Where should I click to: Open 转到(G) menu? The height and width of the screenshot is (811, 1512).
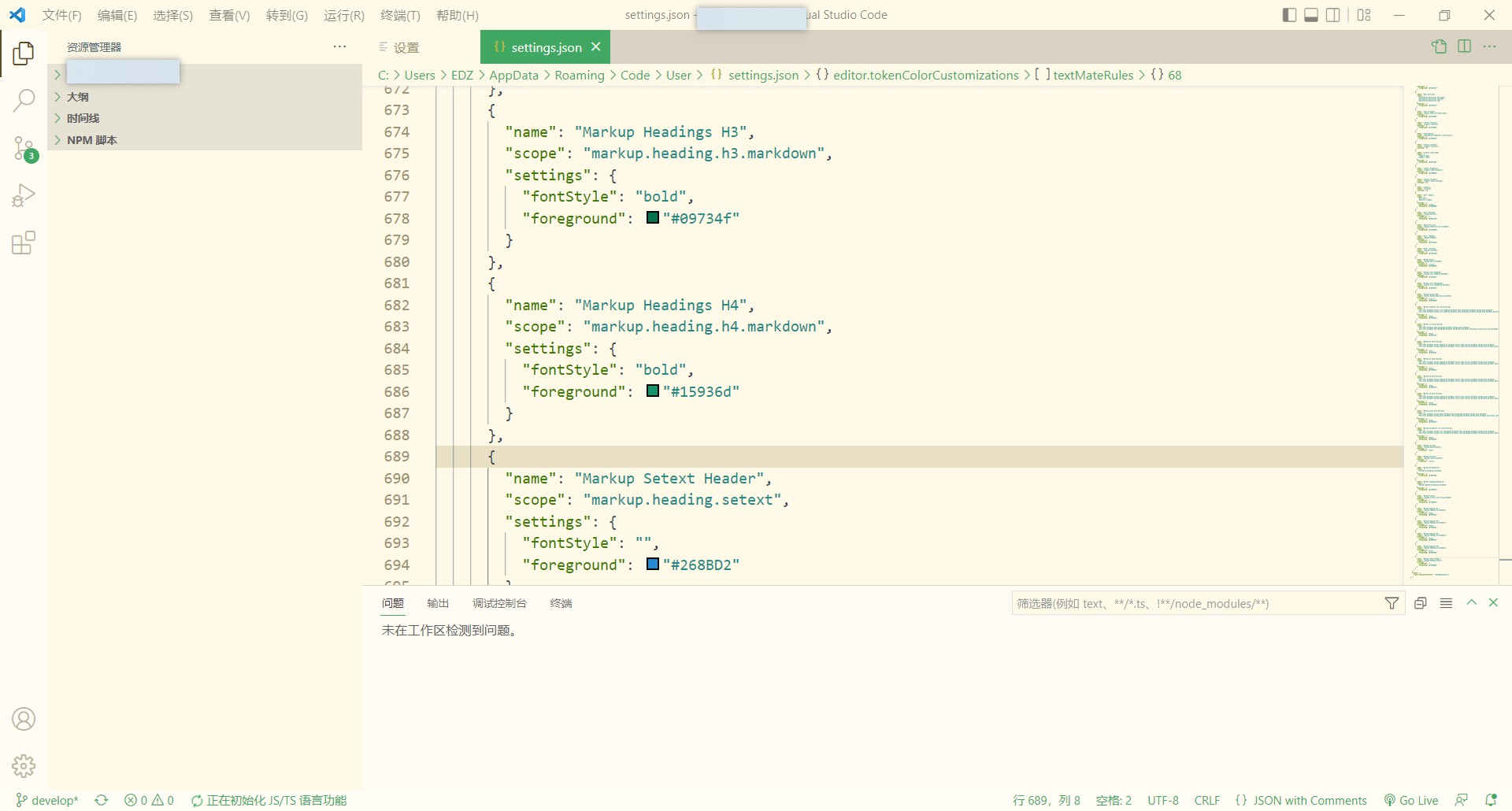[x=287, y=15]
